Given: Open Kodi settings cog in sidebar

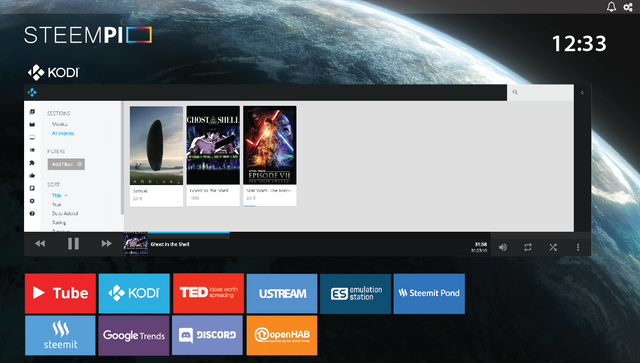Looking at the screenshot, I should tap(32, 200).
